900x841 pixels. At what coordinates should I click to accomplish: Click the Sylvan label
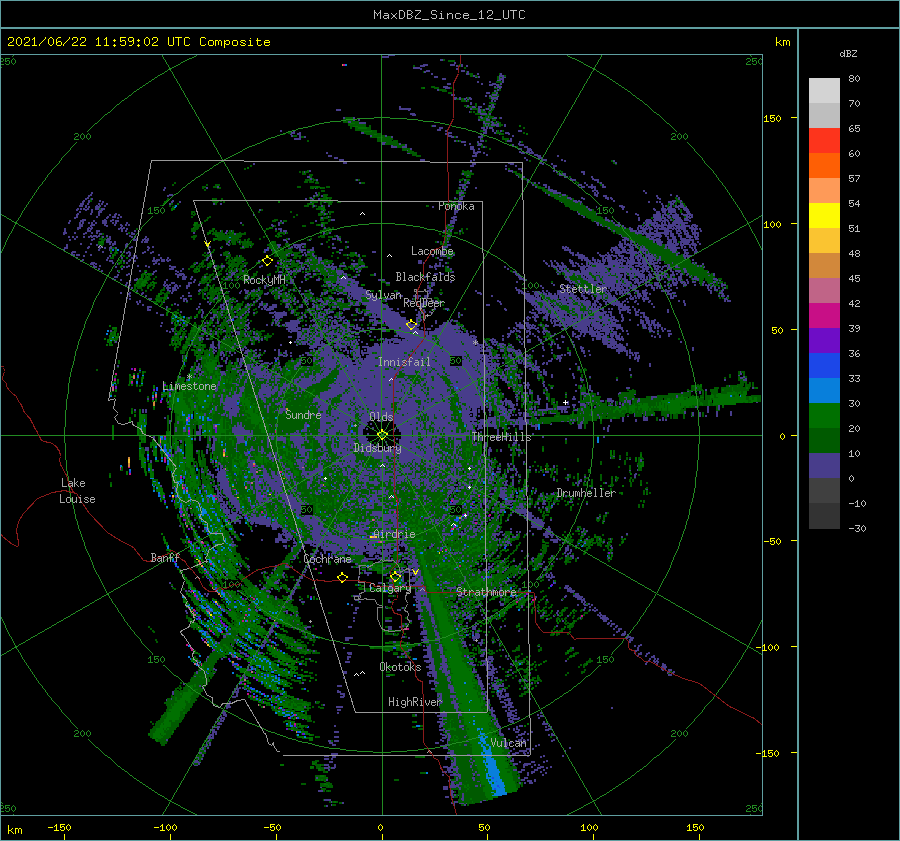coord(383,295)
